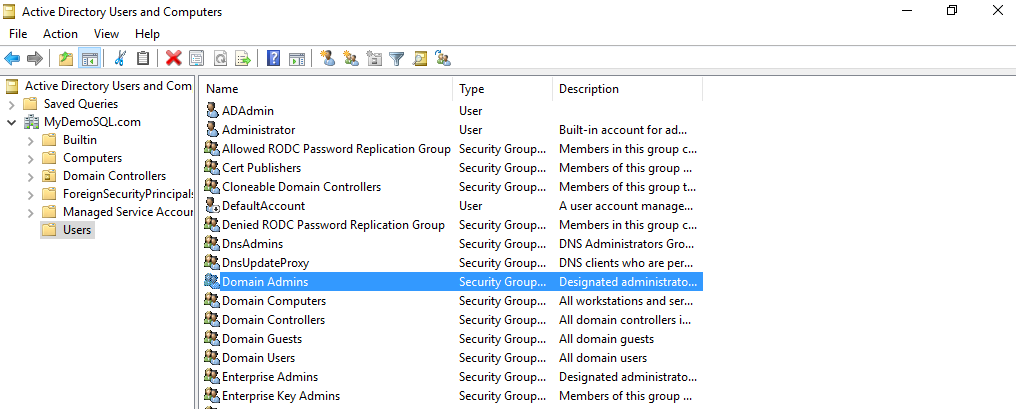Click the red Delete icon
Image resolution: width=1016 pixels, height=409 pixels.
pos(173,59)
